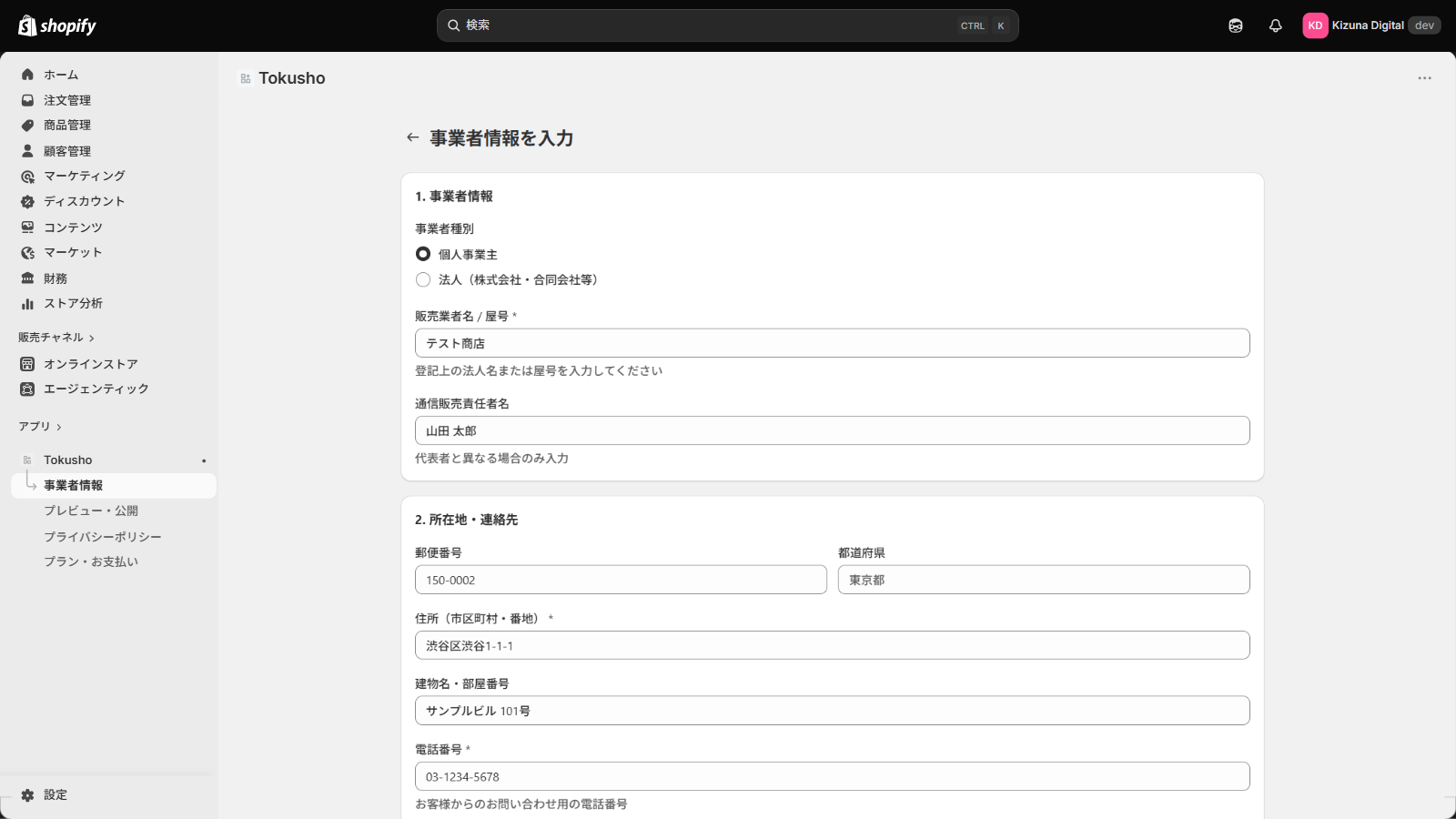The width and height of the screenshot is (1456, 819).
Task: Open ストア分析 link
Action: click(73, 304)
